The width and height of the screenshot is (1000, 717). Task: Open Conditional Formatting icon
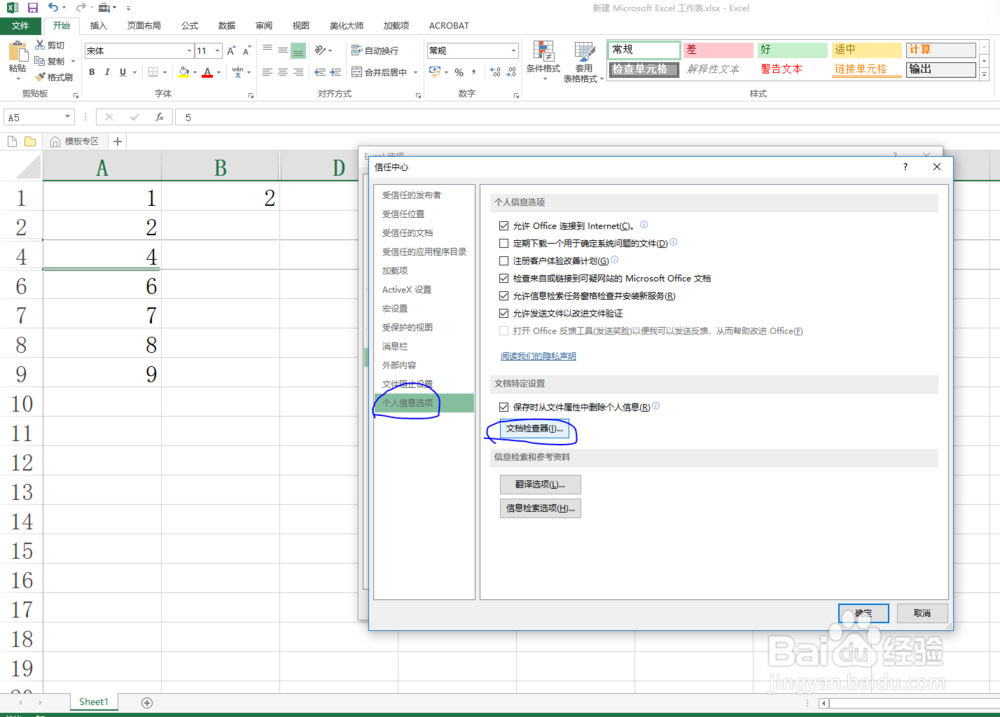(543, 50)
